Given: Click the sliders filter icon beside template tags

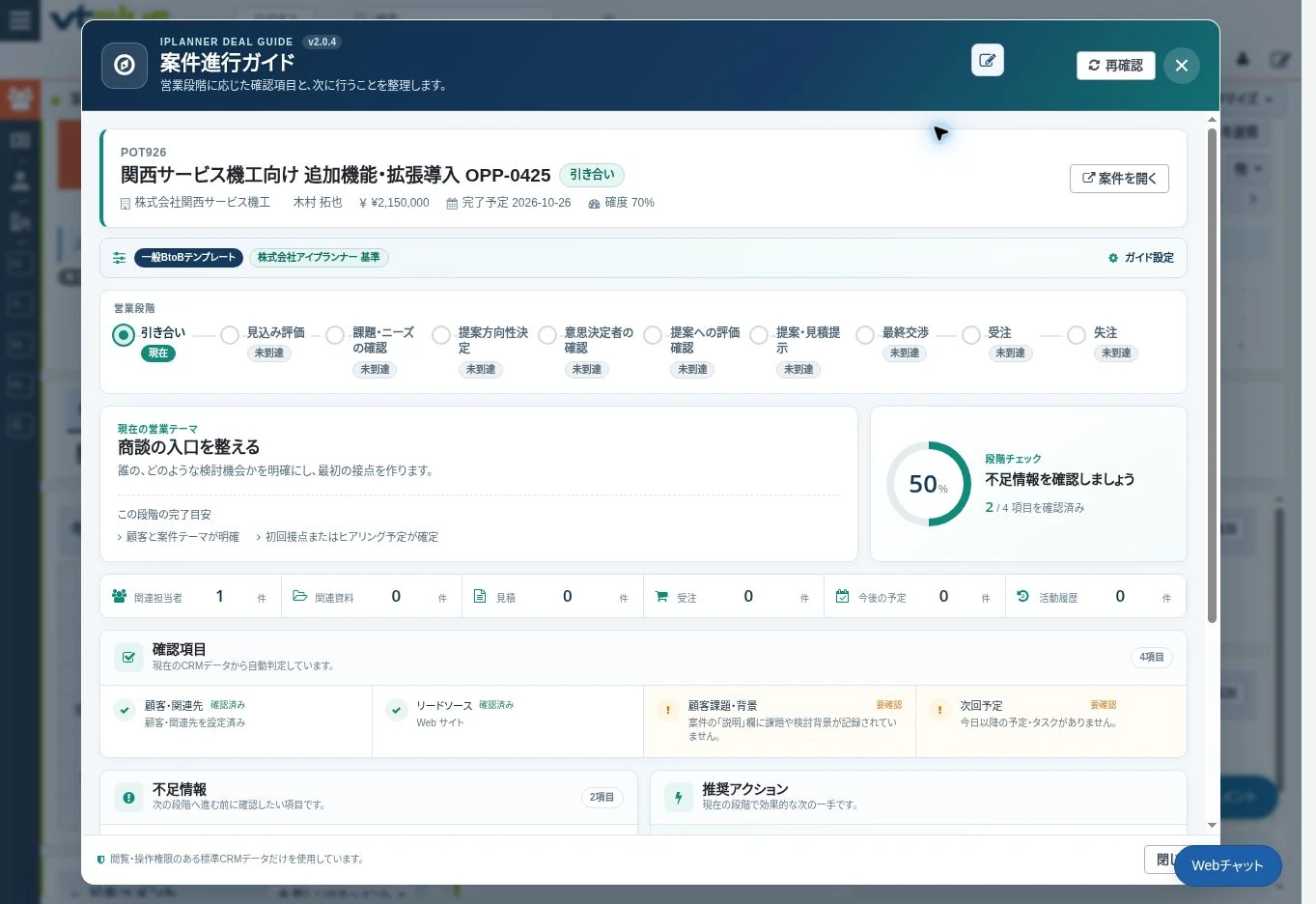Looking at the screenshot, I should tap(119, 258).
